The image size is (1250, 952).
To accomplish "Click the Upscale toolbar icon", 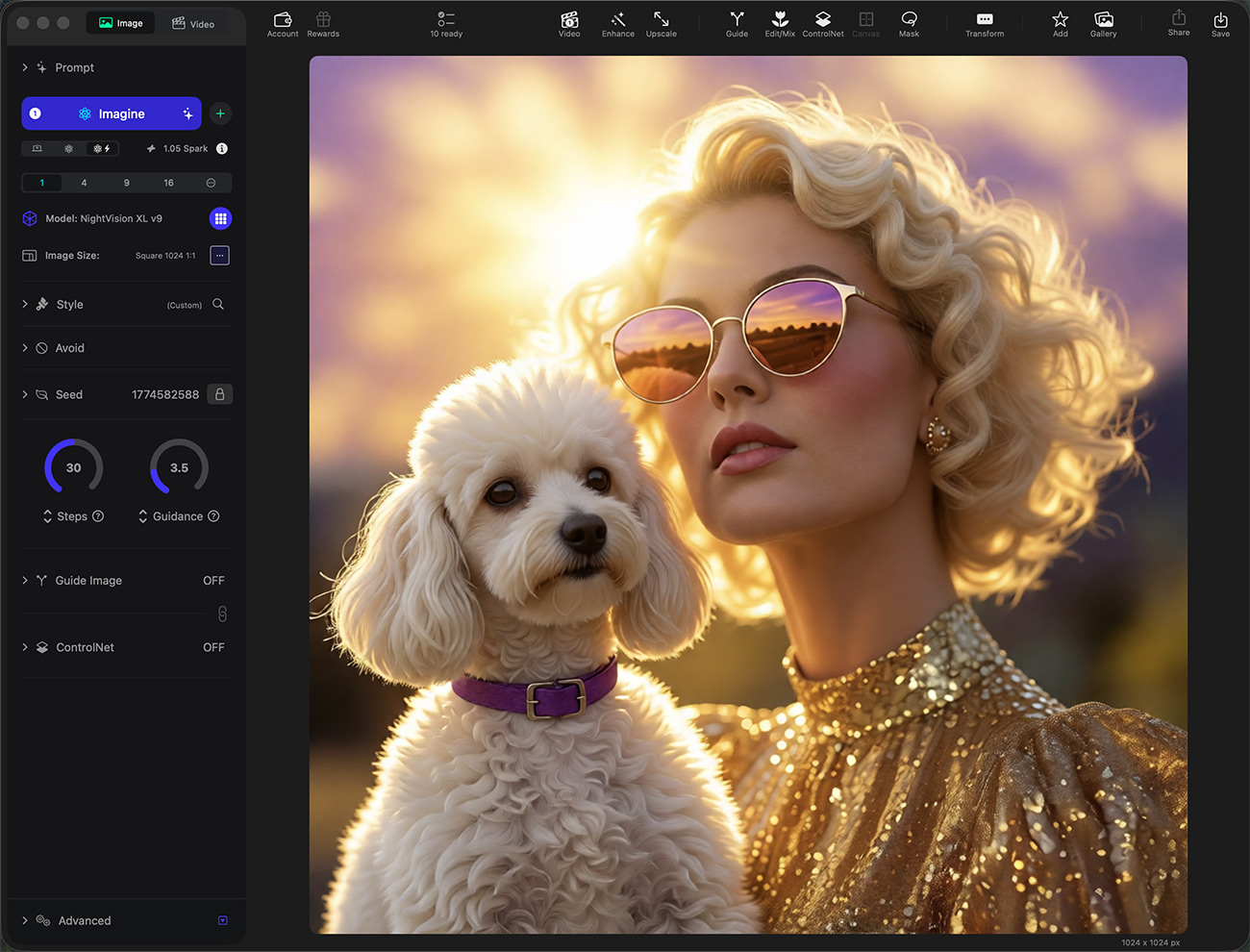I will (661, 24).
